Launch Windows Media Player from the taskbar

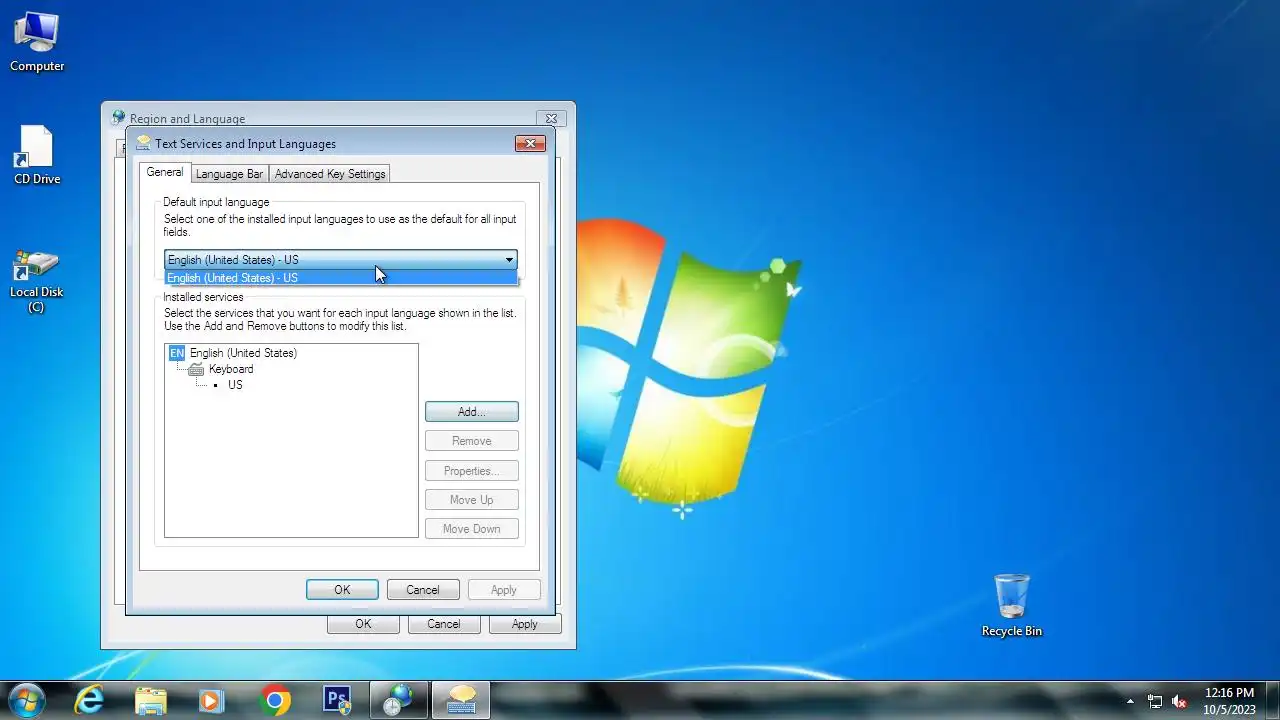tap(212, 700)
